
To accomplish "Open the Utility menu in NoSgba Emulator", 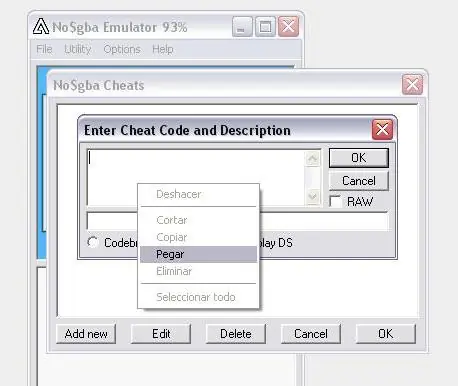I will click(x=77, y=49).
